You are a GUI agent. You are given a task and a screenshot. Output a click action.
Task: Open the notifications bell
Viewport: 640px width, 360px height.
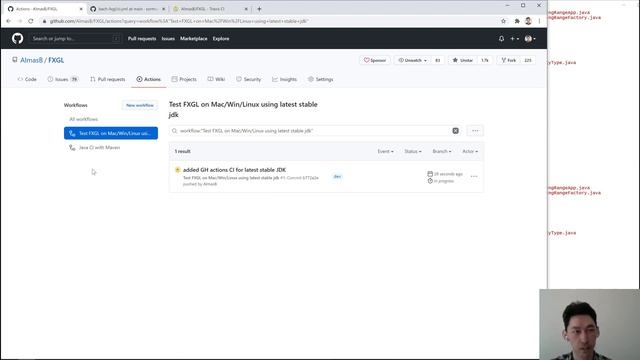tap(501, 39)
